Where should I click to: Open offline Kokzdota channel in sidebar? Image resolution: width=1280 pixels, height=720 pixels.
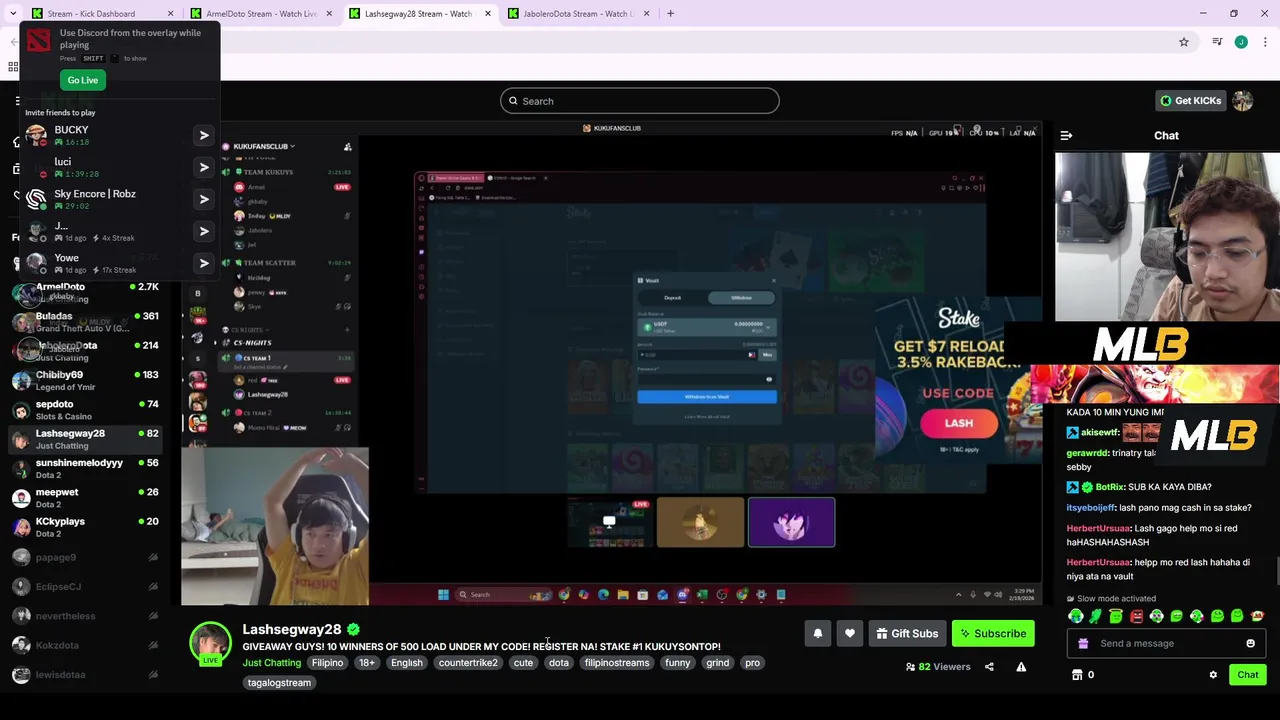click(86, 645)
